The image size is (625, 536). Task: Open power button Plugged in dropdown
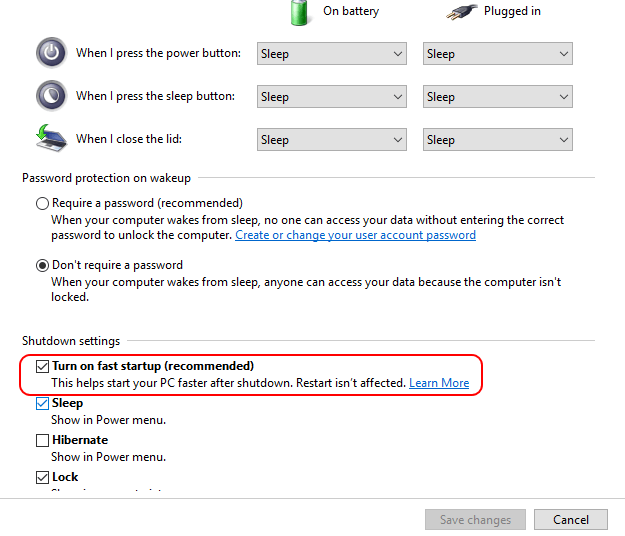tap(497, 54)
